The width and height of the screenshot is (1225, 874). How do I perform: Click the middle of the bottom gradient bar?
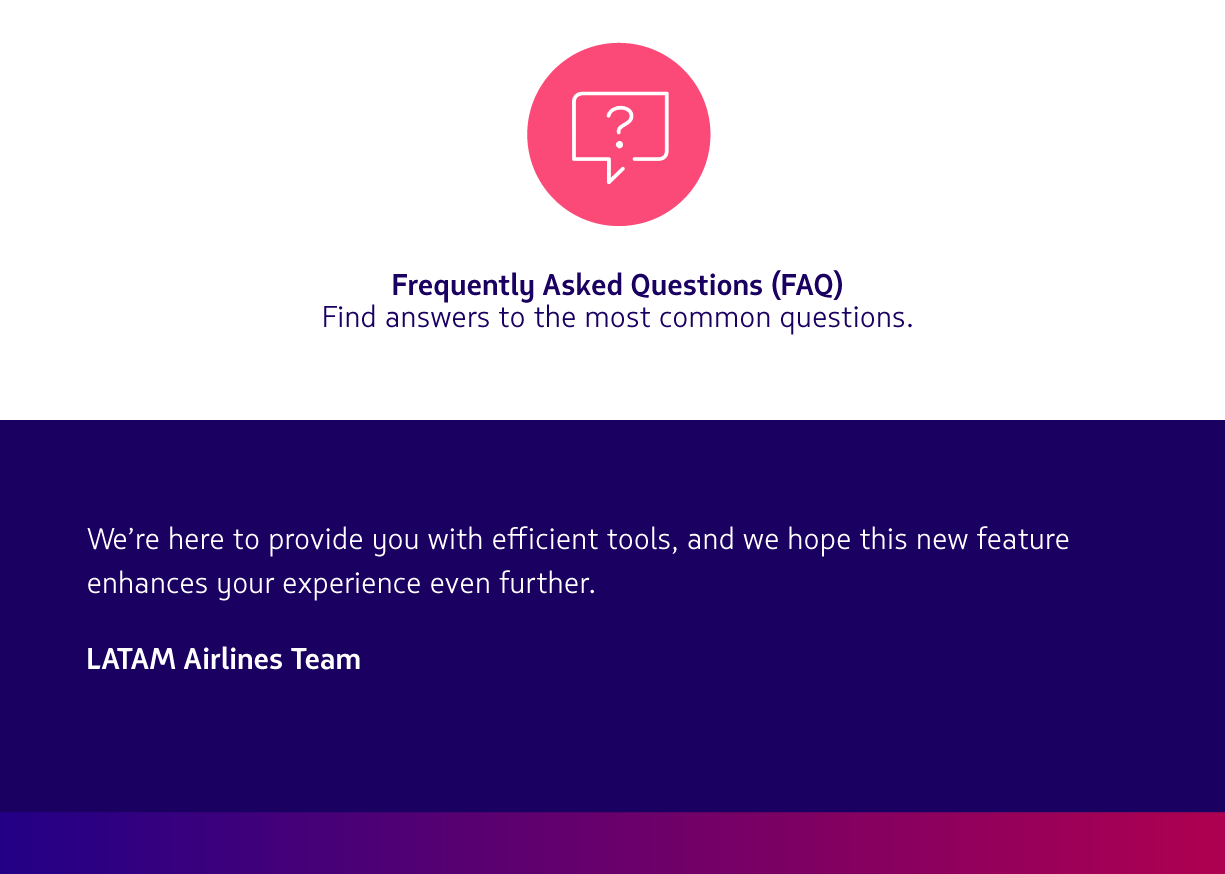tap(612, 843)
